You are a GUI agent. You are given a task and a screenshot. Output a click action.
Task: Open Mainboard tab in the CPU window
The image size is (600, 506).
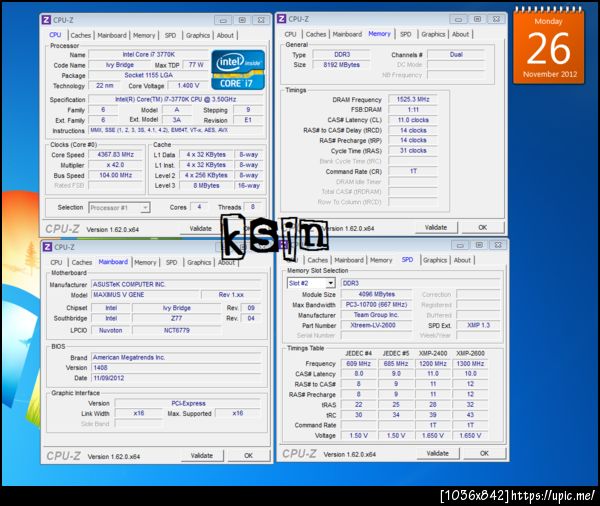112,35
